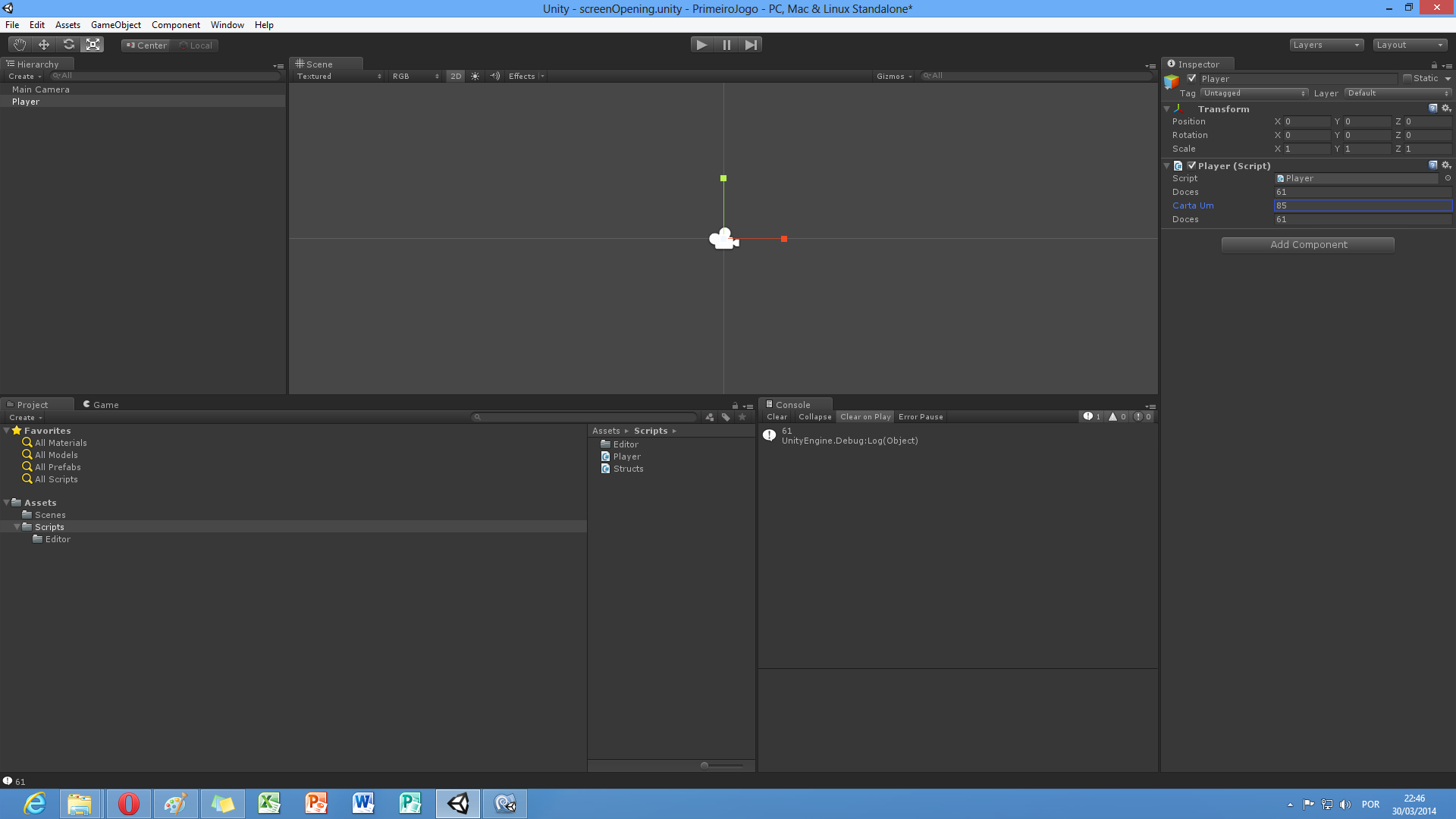This screenshot has width=1456, height=819.
Task: Click the Add Component button
Action: (1308, 245)
